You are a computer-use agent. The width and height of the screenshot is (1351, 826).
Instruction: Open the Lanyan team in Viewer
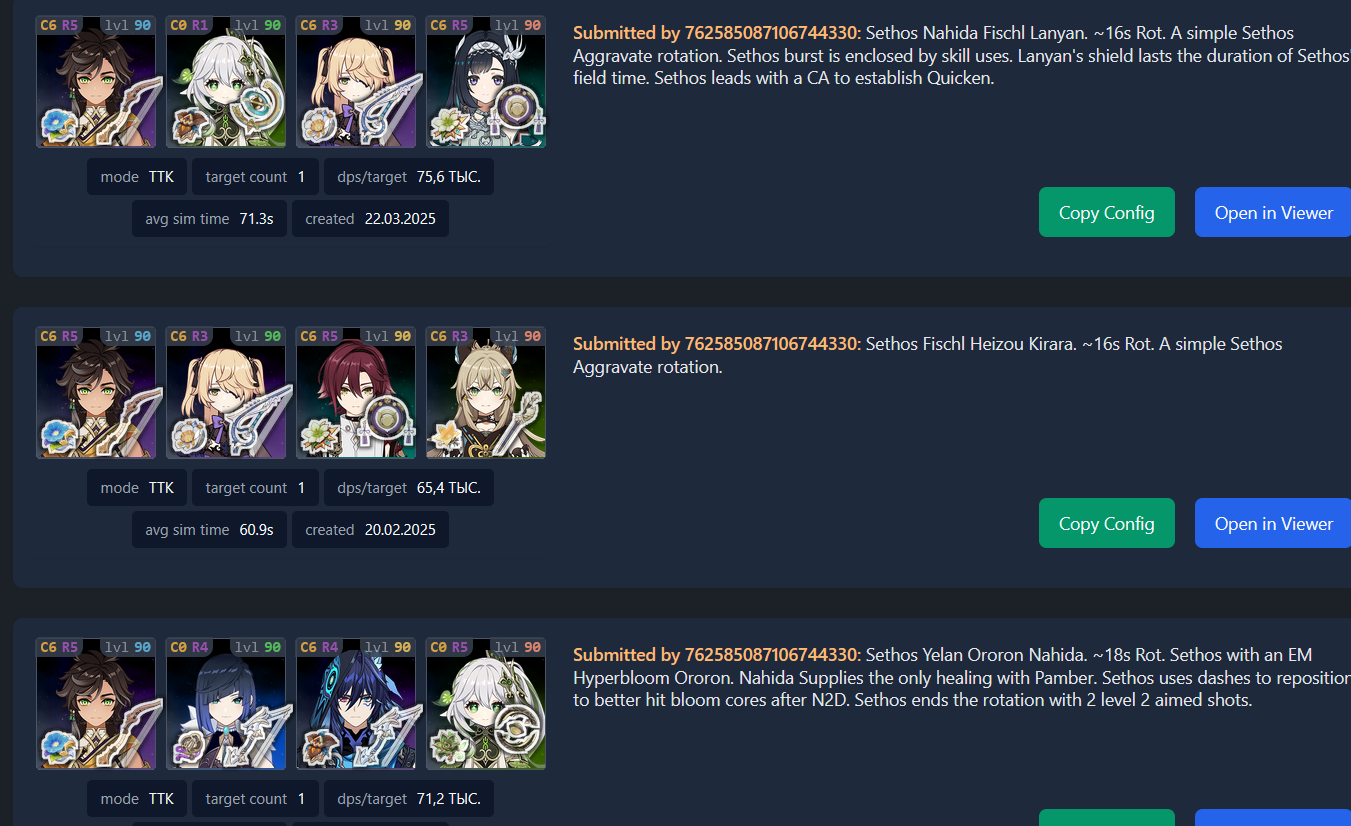pyautogui.click(x=1273, y=212)
